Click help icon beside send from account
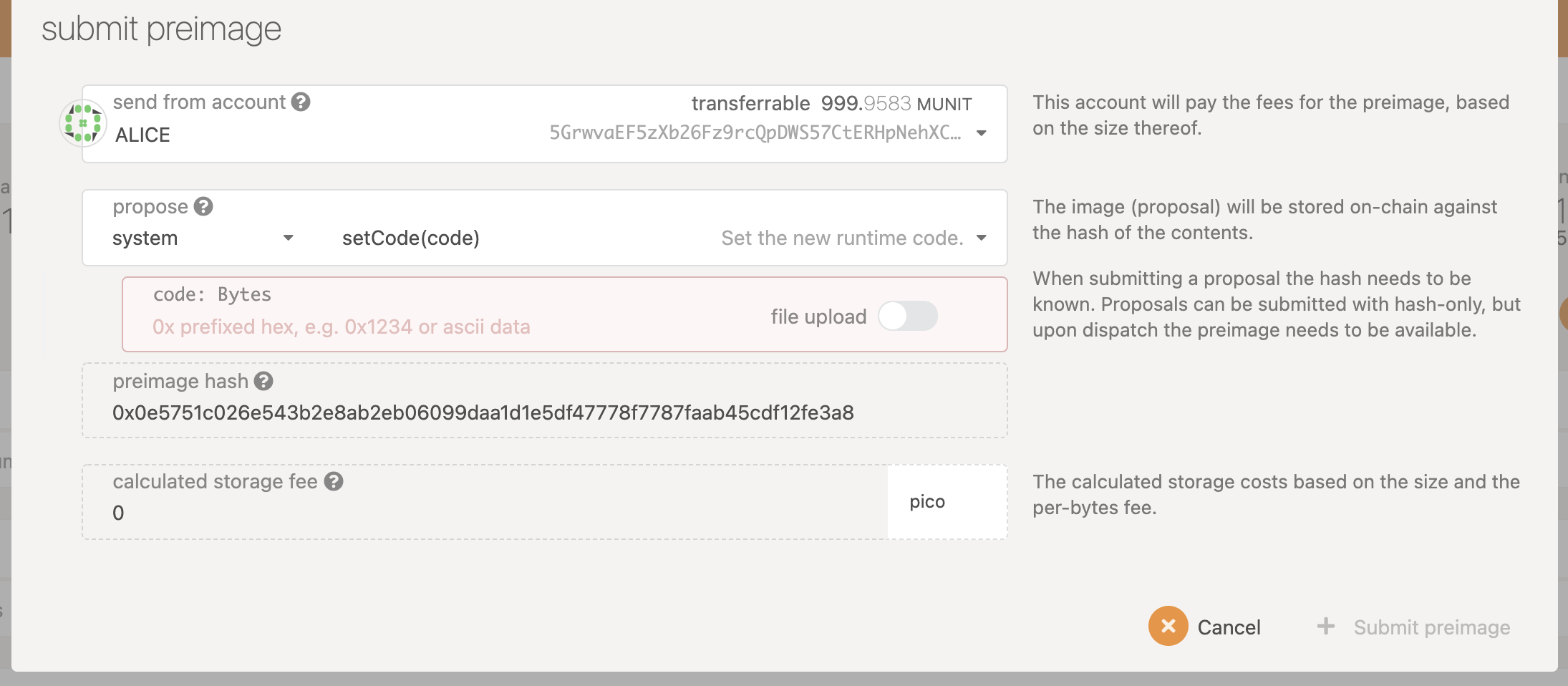This screenshot has width=1568, height=686. pos(301,102)
